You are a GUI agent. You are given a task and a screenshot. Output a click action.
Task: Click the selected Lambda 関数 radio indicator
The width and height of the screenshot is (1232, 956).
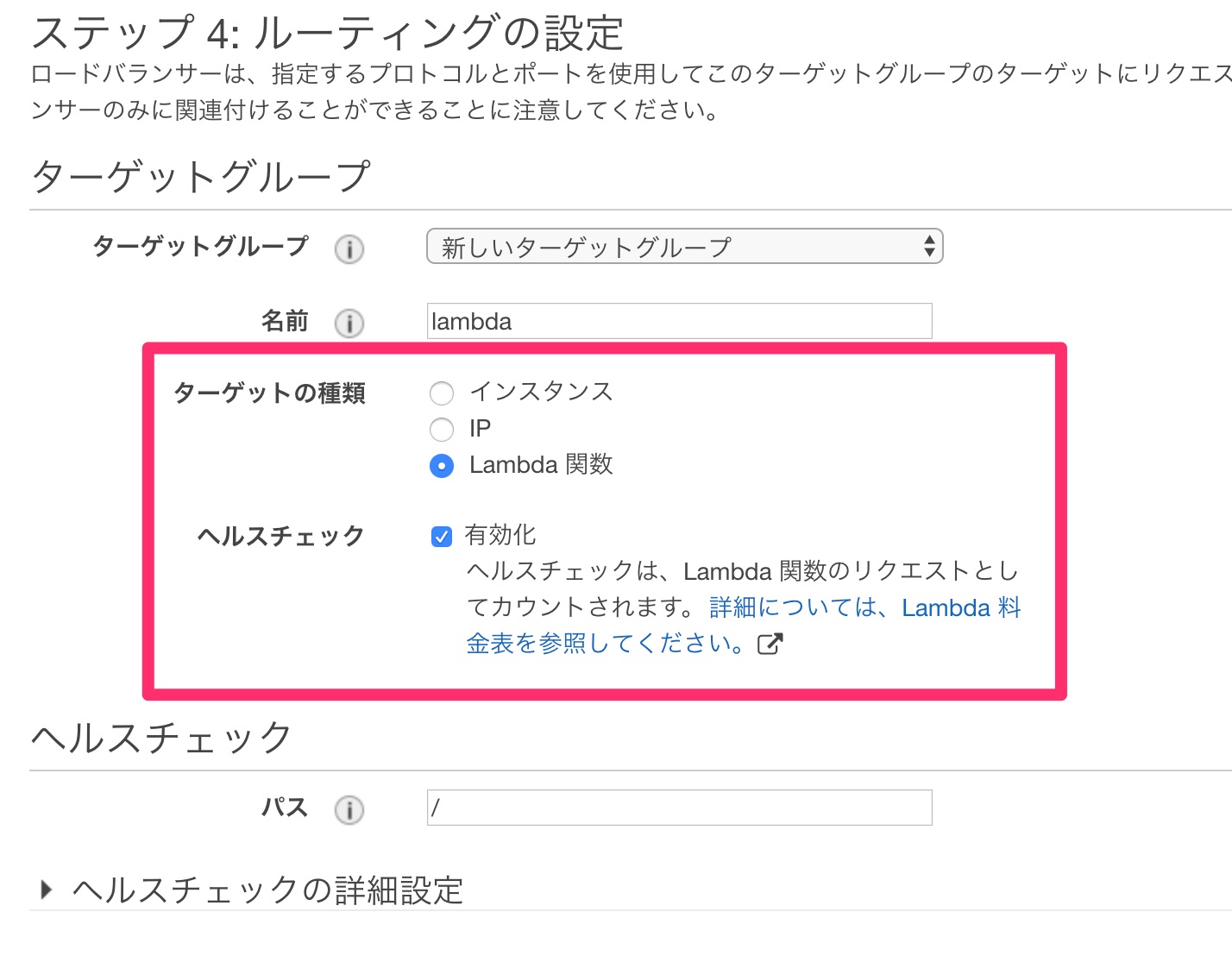(441, 466)
